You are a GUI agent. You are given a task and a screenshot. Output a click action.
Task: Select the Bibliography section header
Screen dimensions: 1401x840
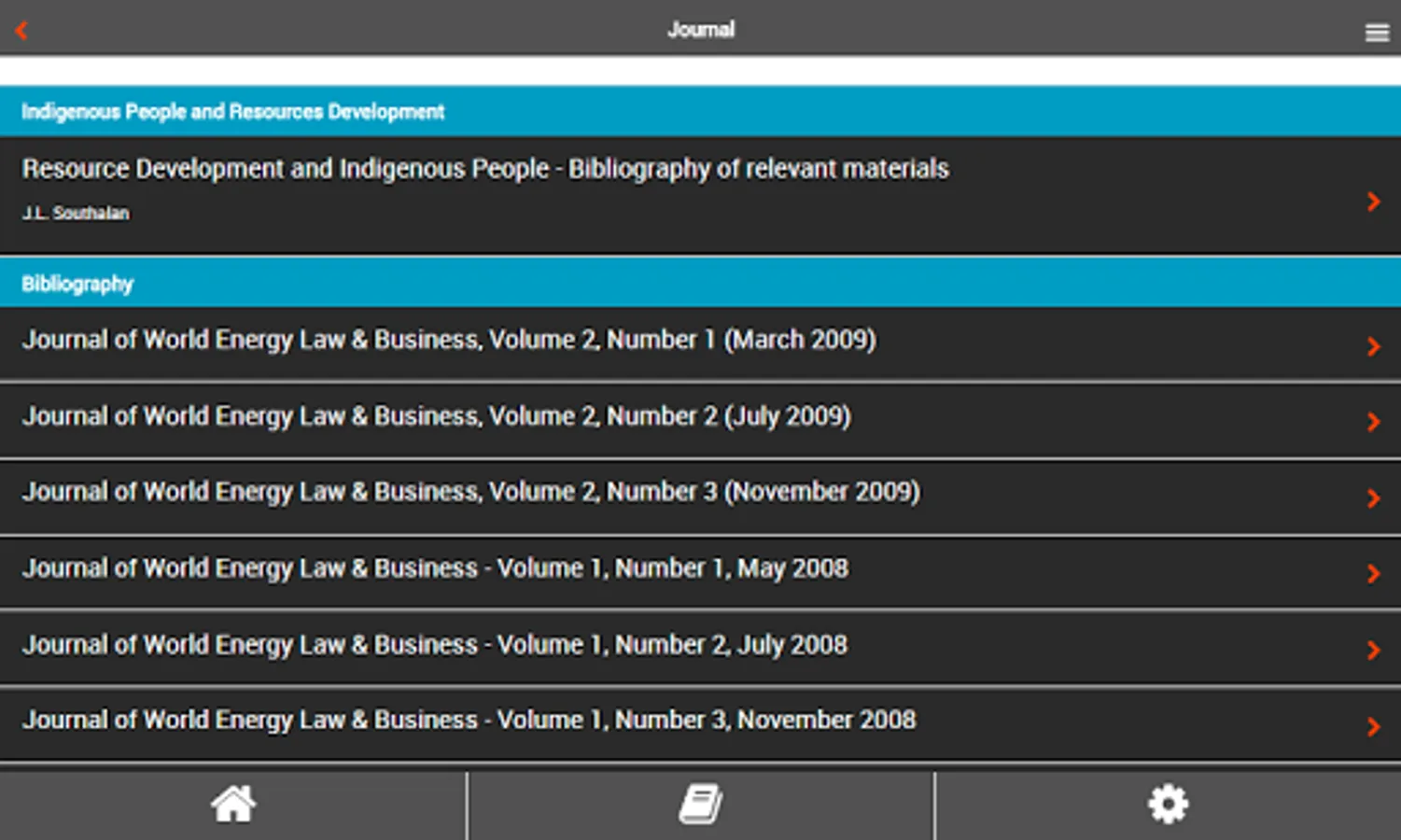tap(700, 283)
